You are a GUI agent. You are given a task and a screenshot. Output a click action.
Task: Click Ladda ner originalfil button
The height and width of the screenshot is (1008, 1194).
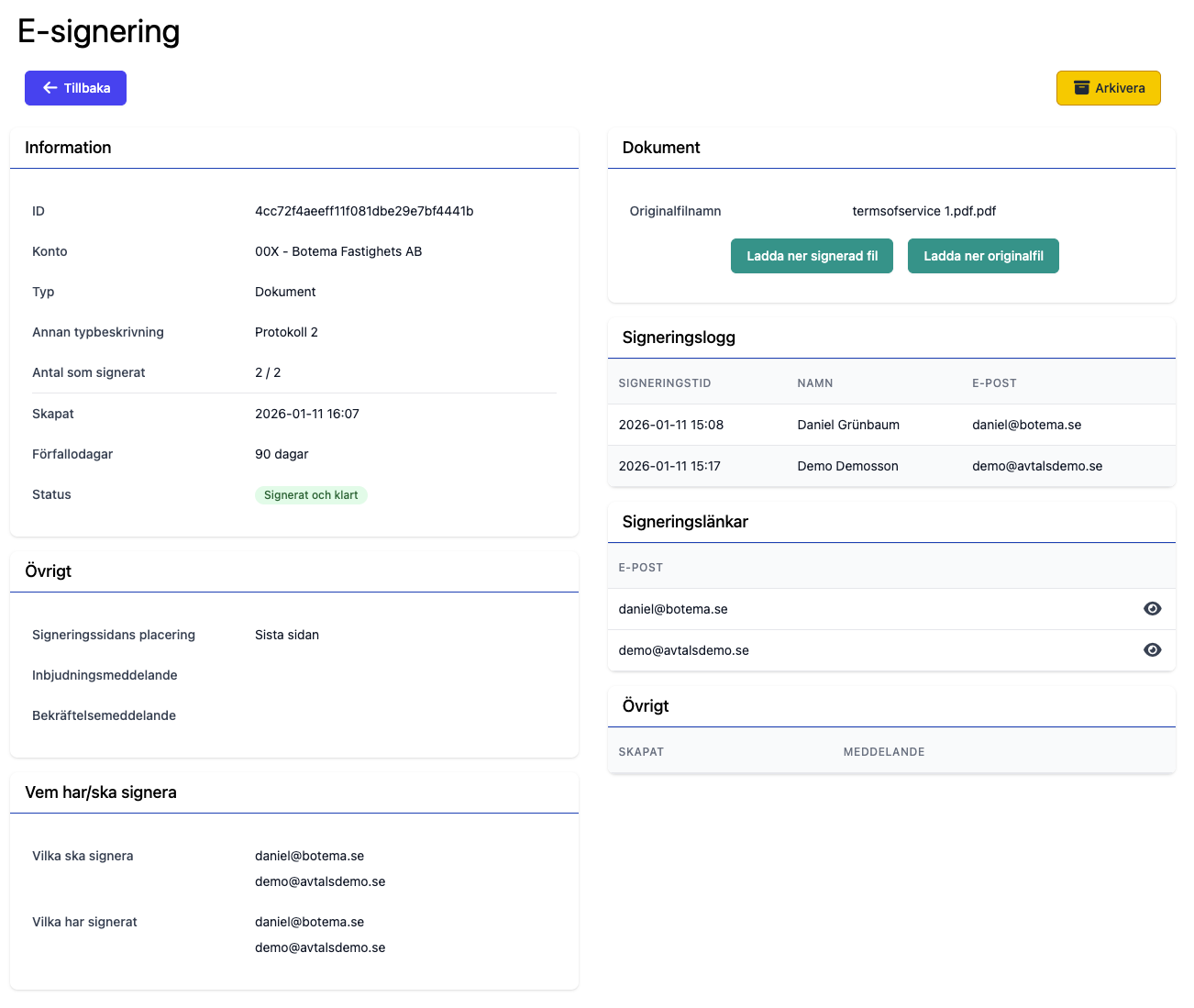click(983, 256)
